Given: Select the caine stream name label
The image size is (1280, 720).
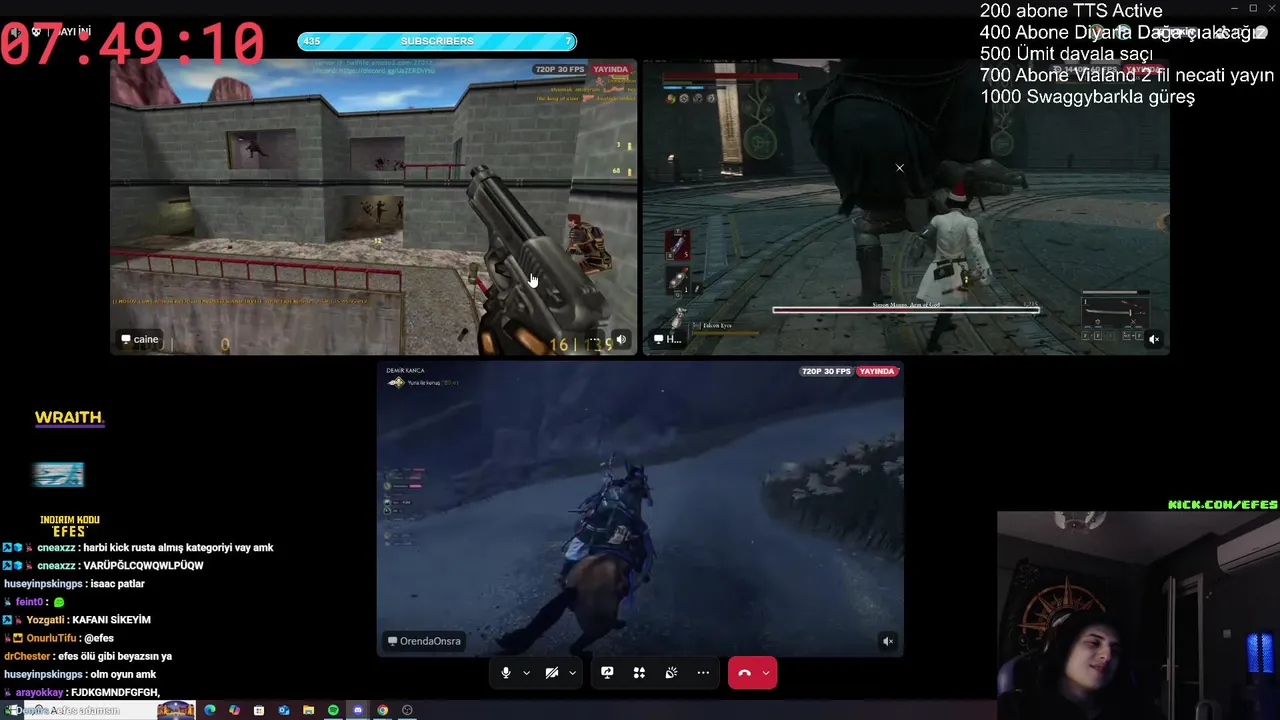Looking at the screenshot, I should (x=140, y=340).
